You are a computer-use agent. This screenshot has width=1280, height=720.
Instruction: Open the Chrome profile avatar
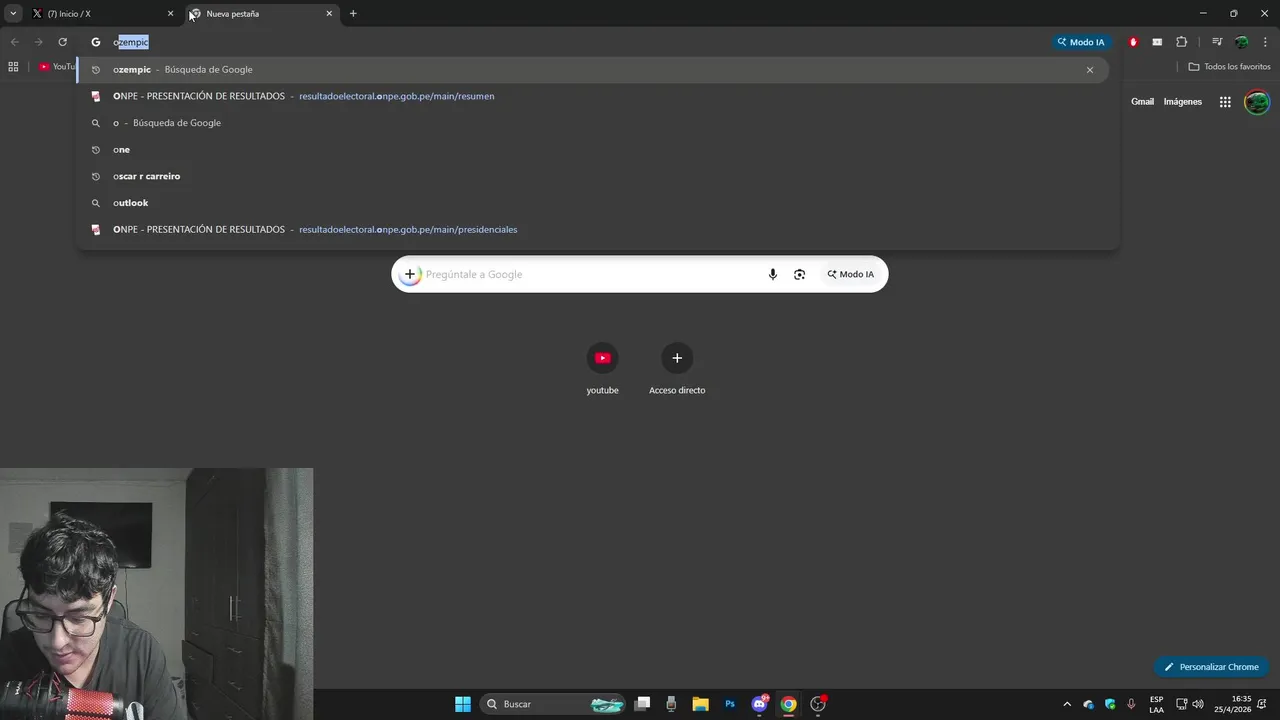(x=1241, y=42)
